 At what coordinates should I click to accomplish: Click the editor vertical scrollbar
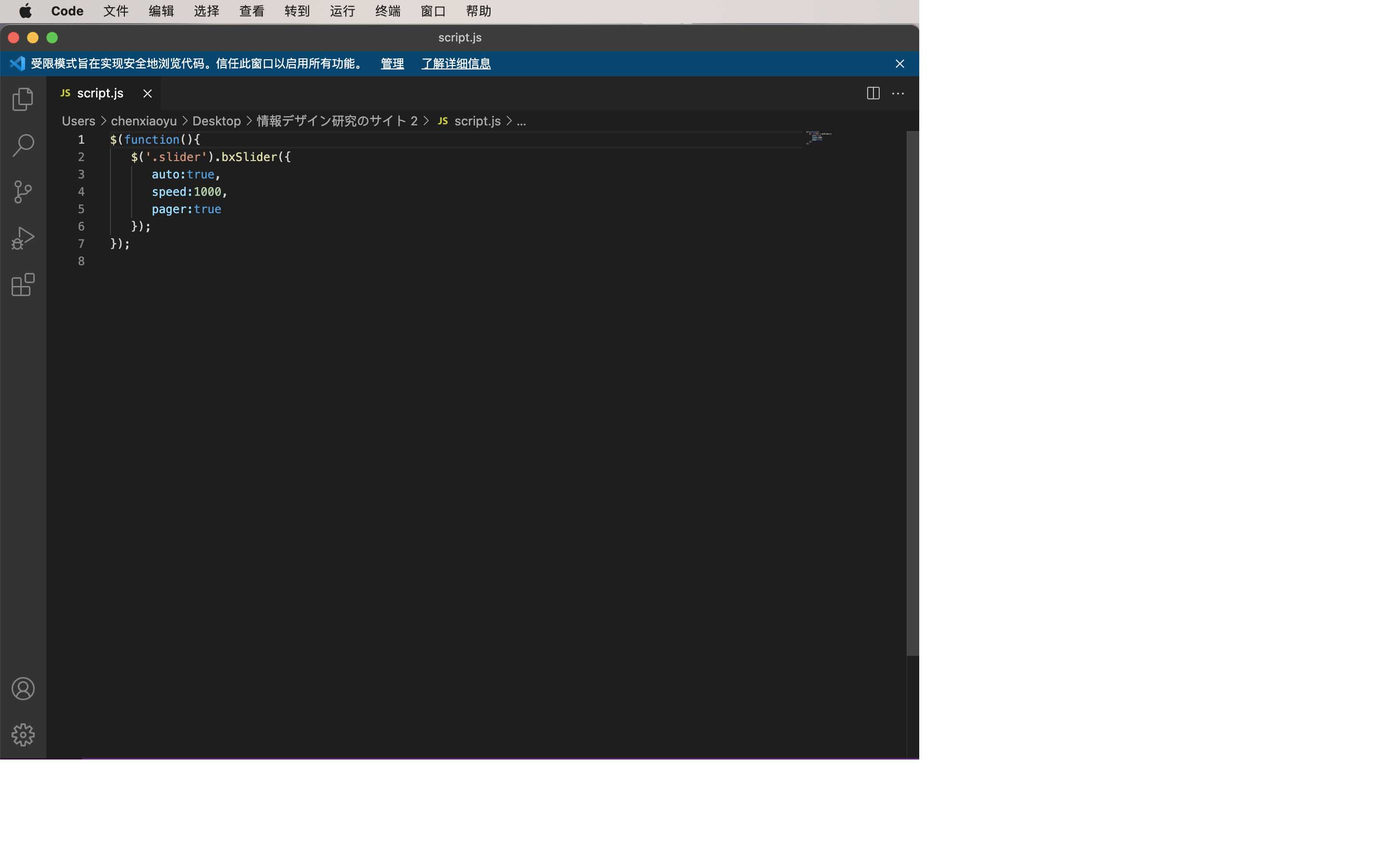point(912,393)
